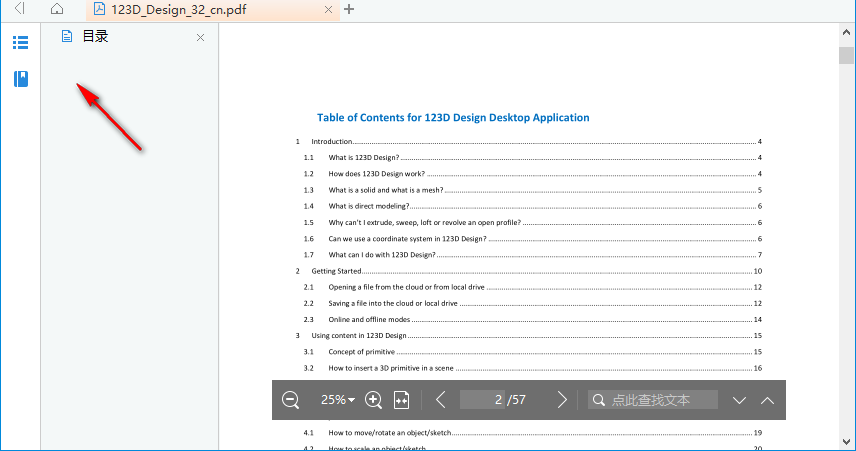
Task: Collapse the sidebar with the back arrow icon
Action: tap(20, 8)
